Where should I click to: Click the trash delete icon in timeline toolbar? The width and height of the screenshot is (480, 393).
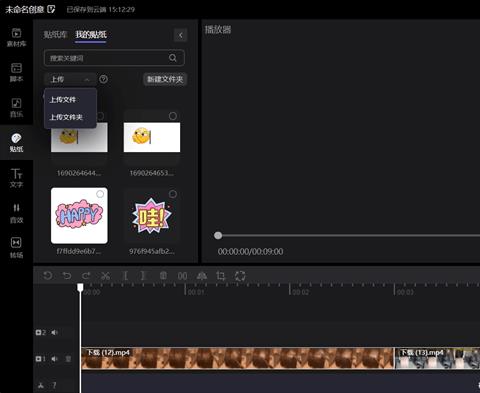pos(163,276)
